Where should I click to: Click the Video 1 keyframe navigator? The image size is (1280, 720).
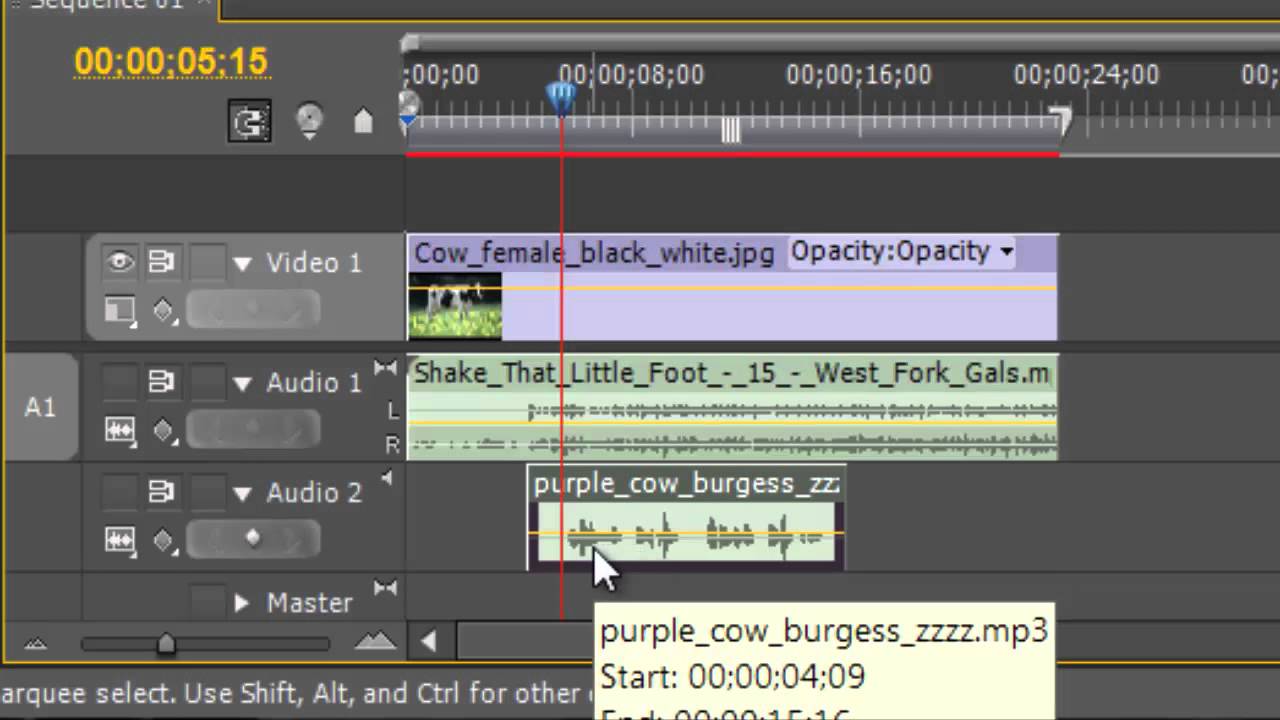(x=252, y=311)
